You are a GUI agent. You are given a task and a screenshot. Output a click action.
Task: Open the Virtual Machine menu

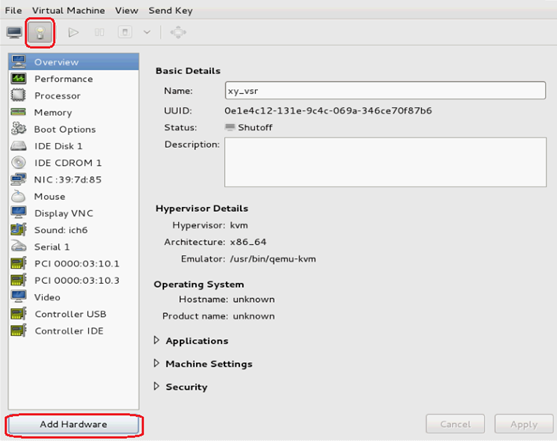click(69, 11)
